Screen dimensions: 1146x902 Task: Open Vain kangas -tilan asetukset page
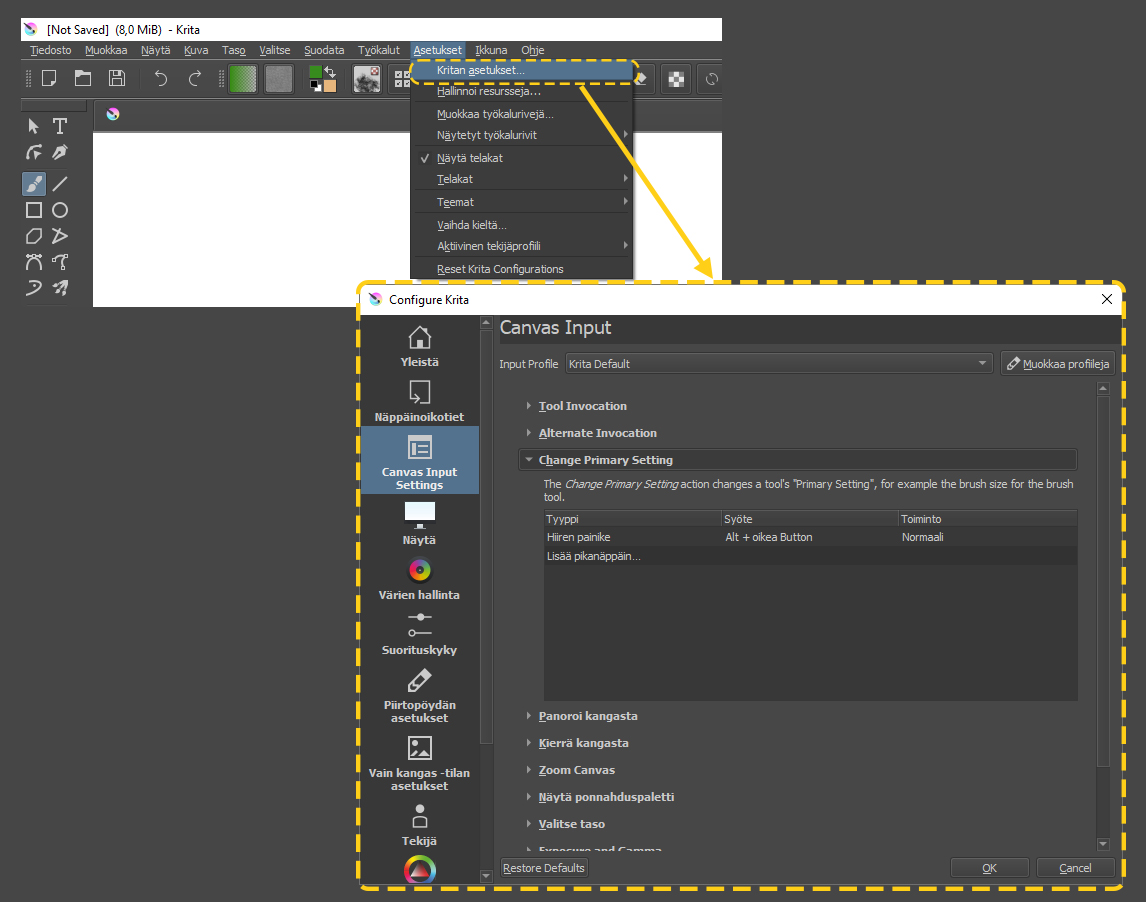[x=420, y=762]
